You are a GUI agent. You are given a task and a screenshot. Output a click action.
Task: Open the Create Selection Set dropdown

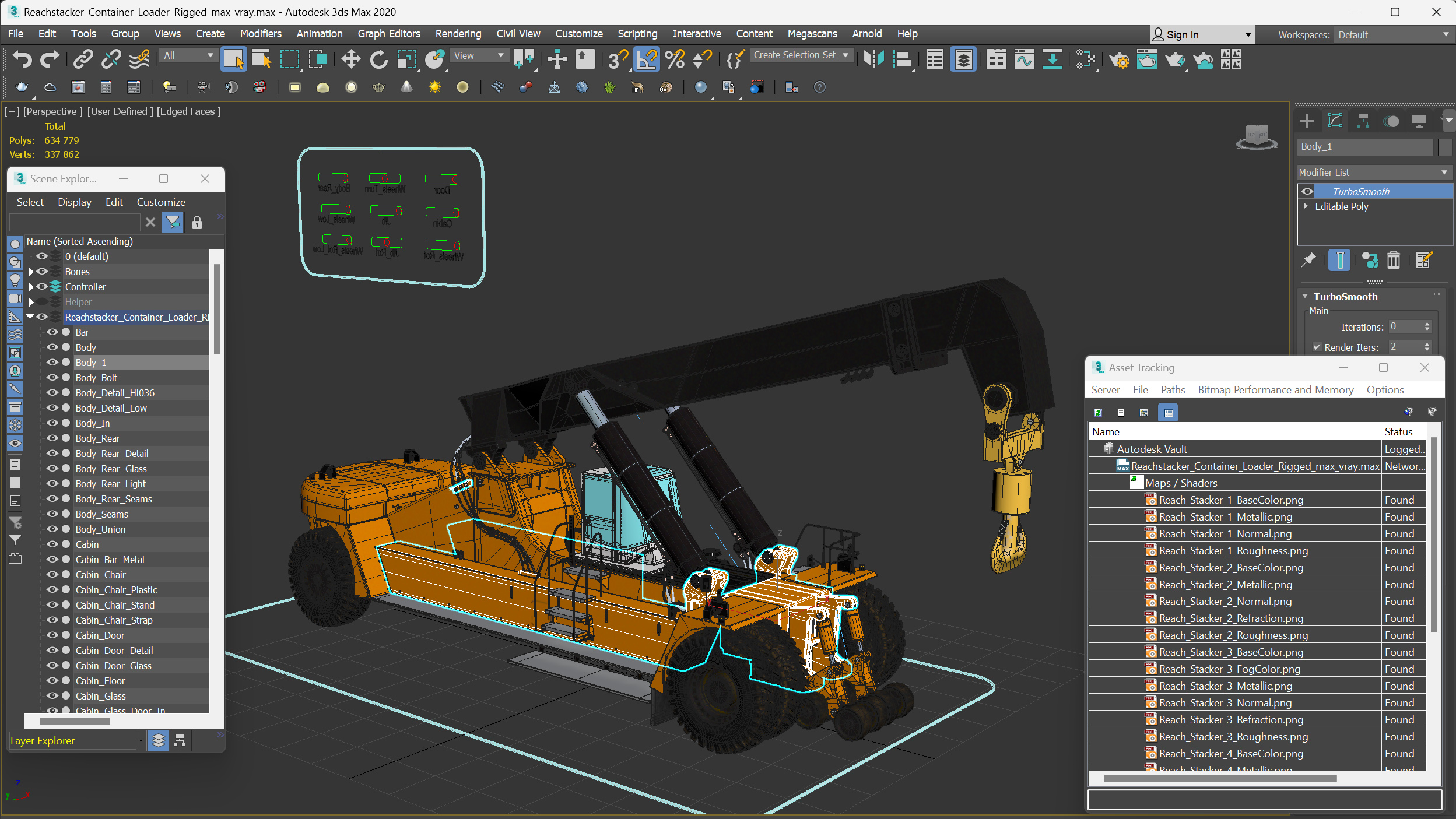(801, 55)
